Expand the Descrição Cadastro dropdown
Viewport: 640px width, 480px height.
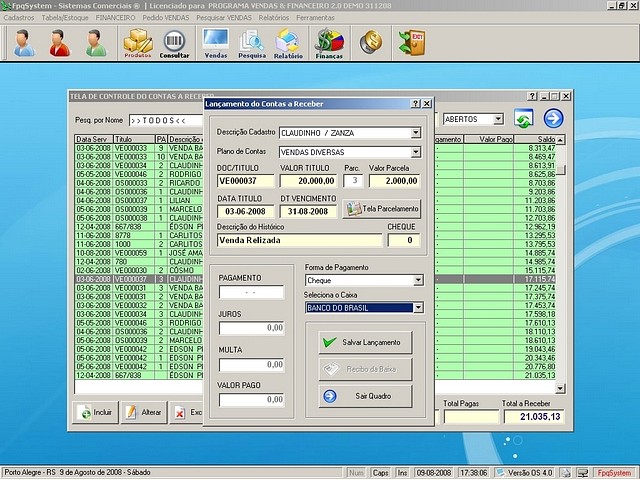416,132
